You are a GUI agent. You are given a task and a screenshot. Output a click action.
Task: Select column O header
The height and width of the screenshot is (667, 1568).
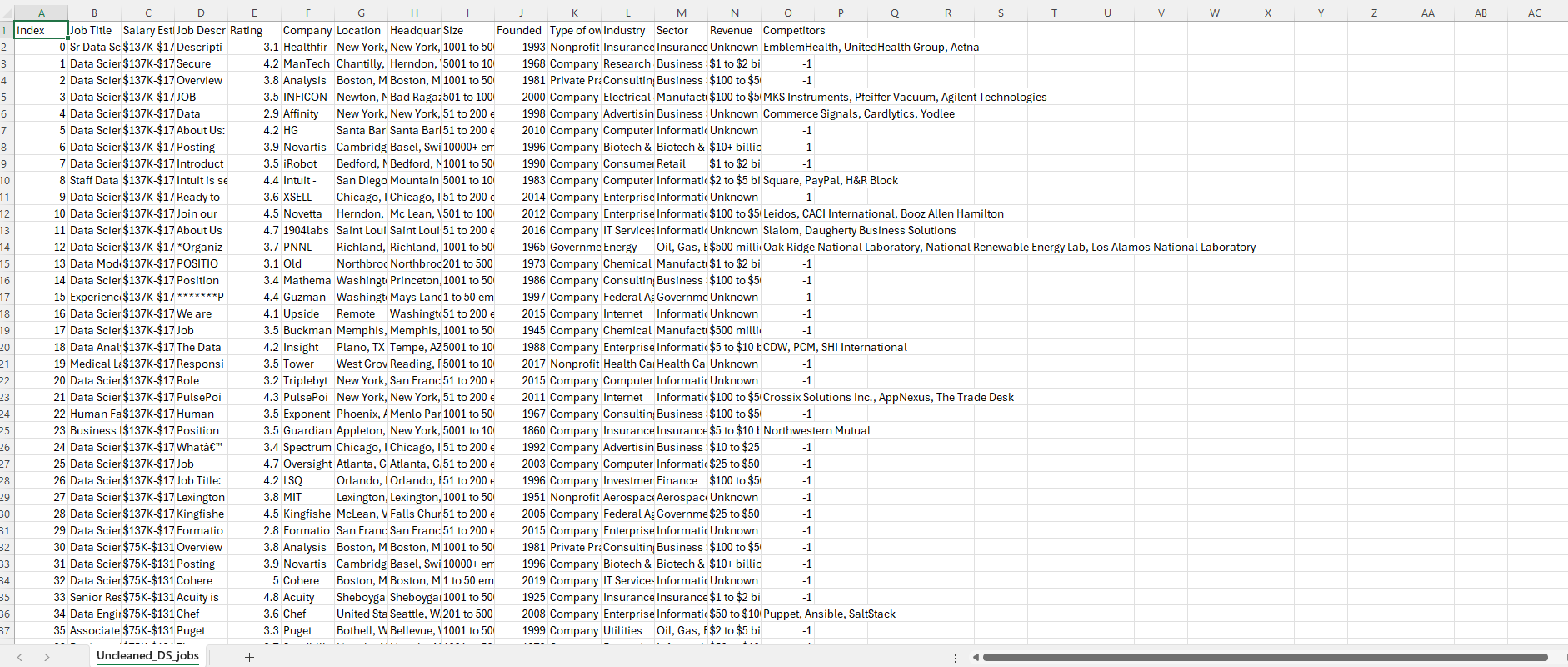tap(787, 13)
